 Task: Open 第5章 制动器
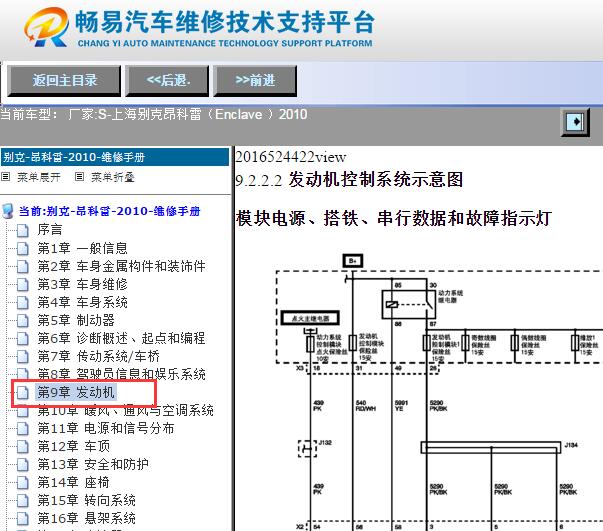(x=76, y=320)
